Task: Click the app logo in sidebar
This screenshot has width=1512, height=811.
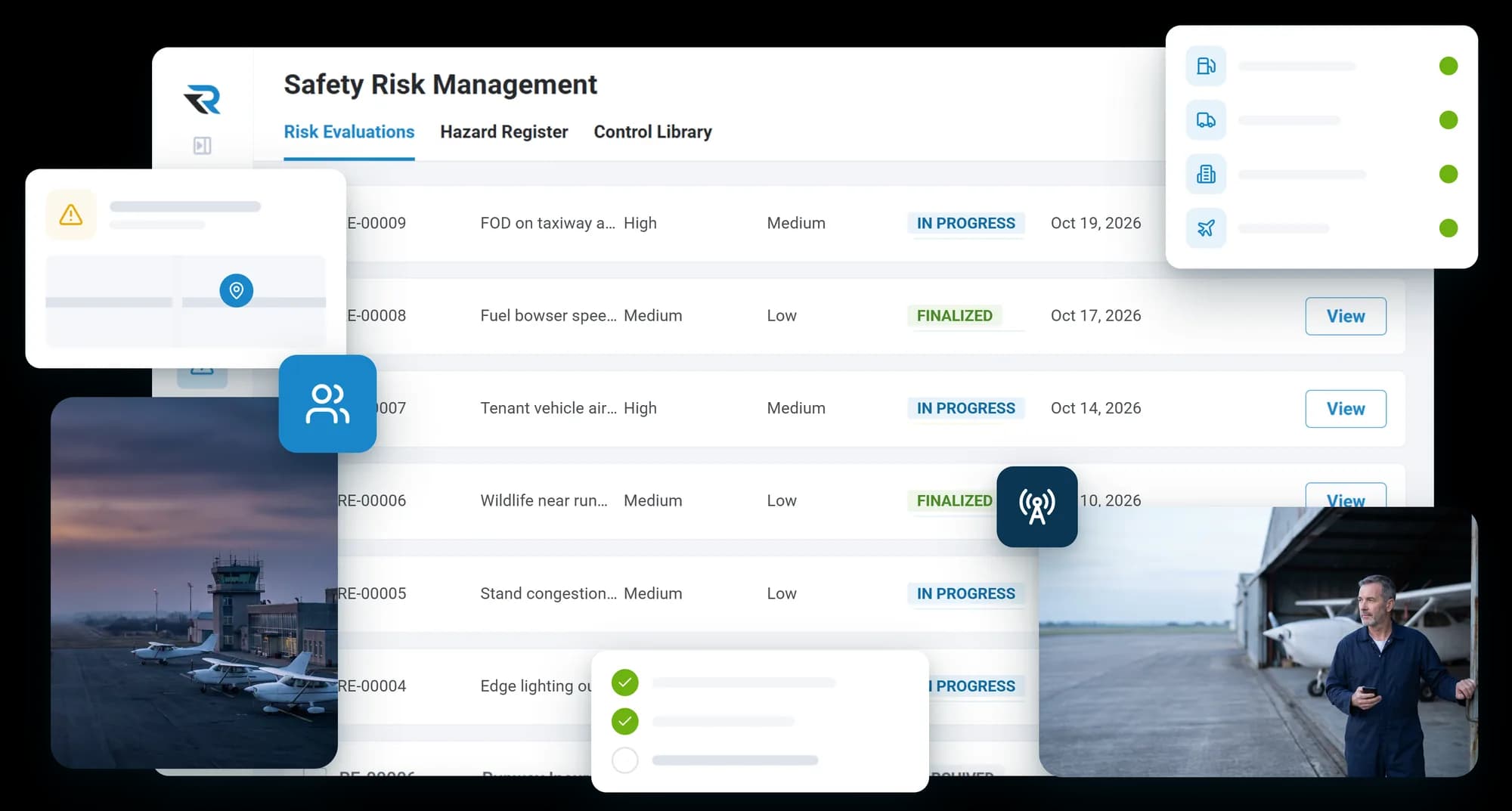Action: 202,99
